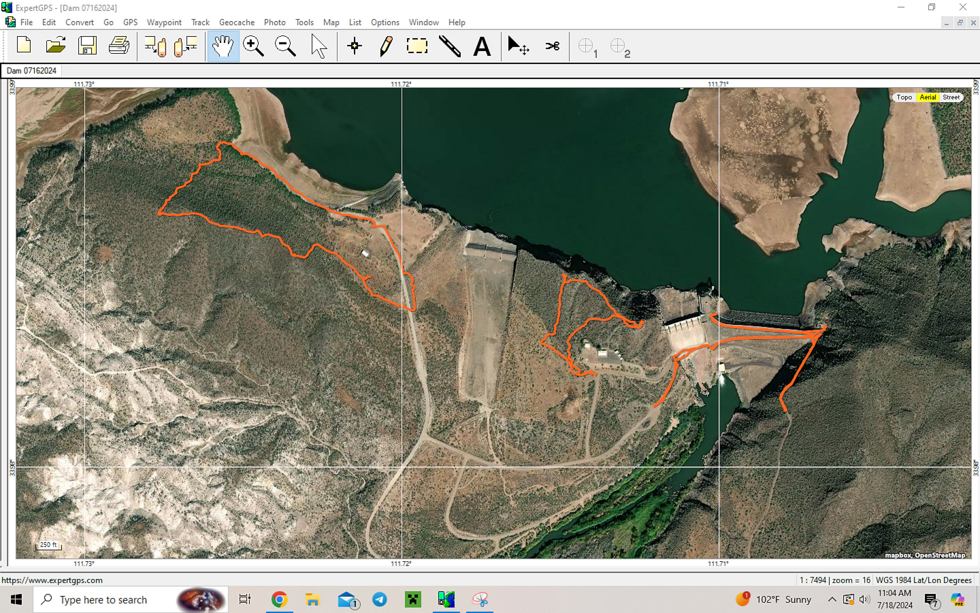Screen dimensions: 980x613
Task: Select the dashed rectangle selection tool
Action: (417, 46)
